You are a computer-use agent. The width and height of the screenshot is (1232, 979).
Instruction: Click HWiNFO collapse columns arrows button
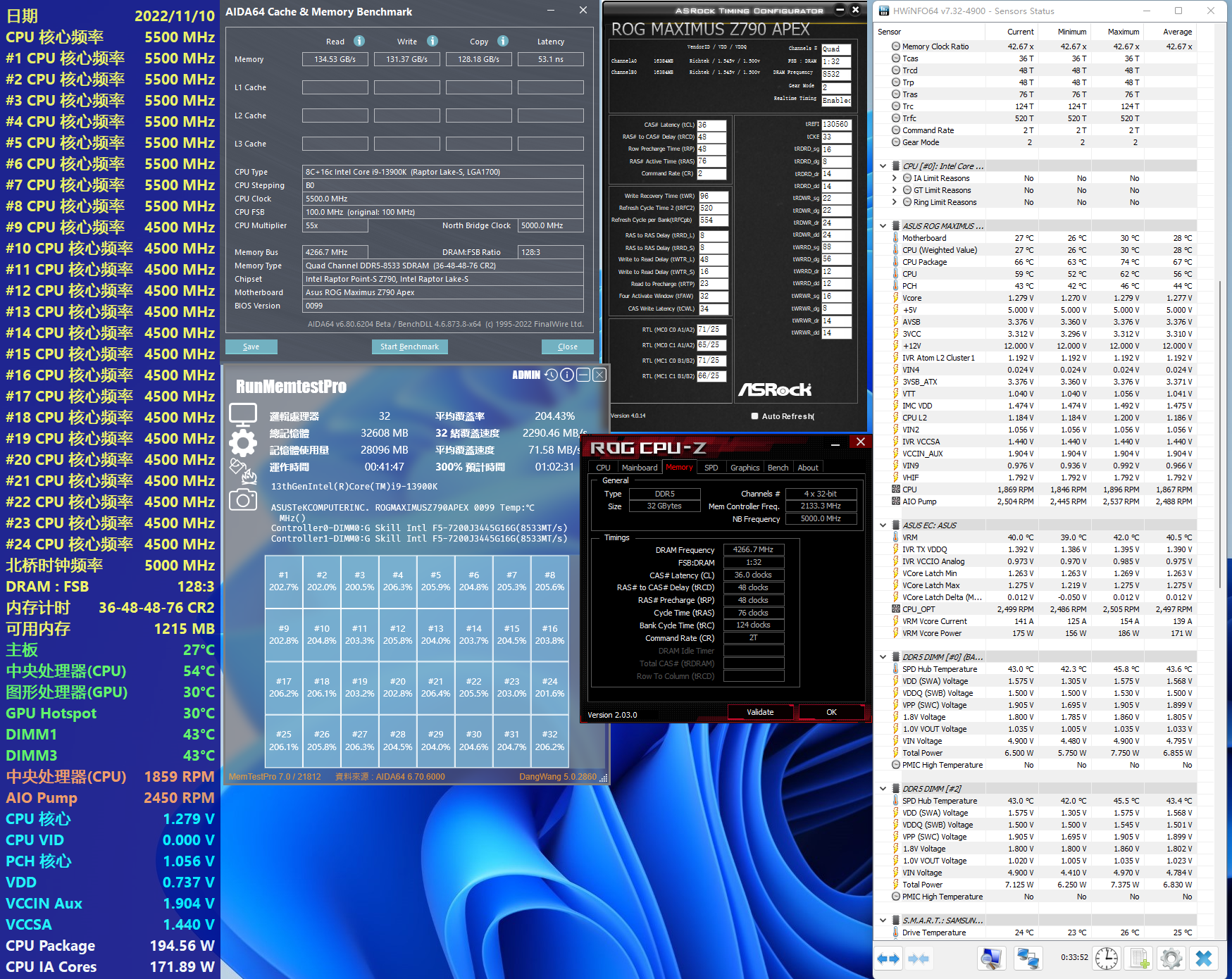[918, 959]
